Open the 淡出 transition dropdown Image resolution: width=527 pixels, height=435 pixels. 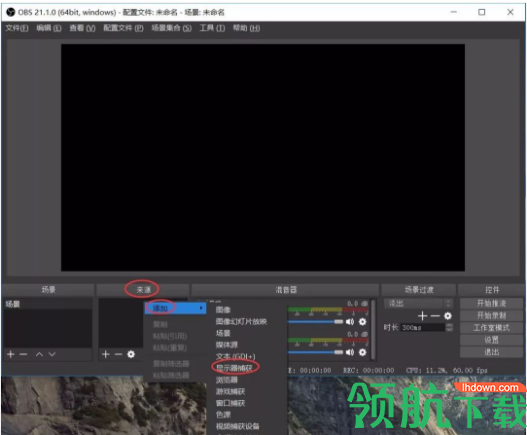418,304
